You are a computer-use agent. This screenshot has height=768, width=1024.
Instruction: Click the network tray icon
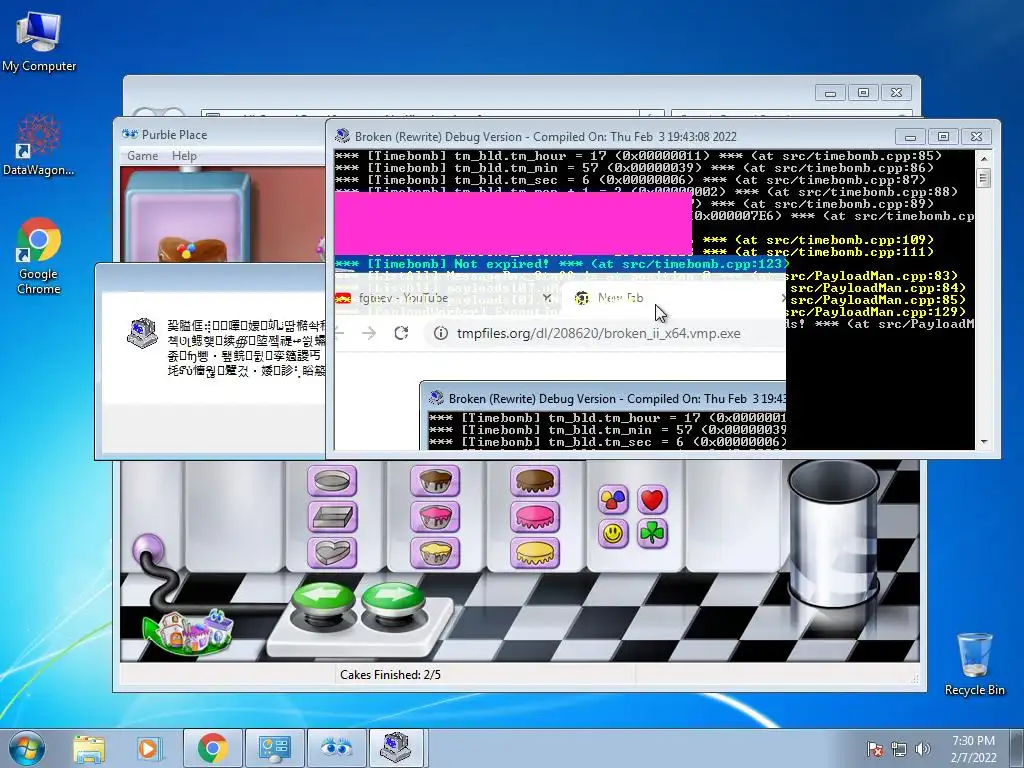pyautogui.click(x=899, y=749)
